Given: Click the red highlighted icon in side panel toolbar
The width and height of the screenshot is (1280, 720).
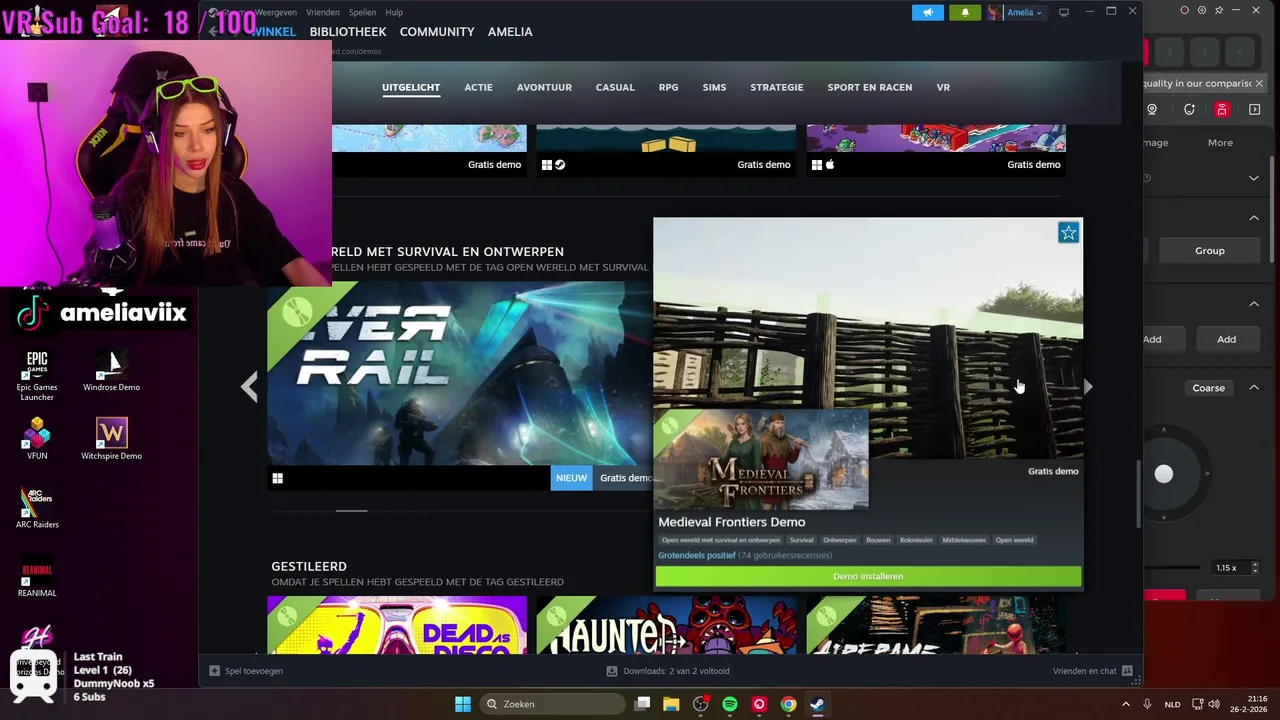Looking at the screenshot, I should (1222, 110).
